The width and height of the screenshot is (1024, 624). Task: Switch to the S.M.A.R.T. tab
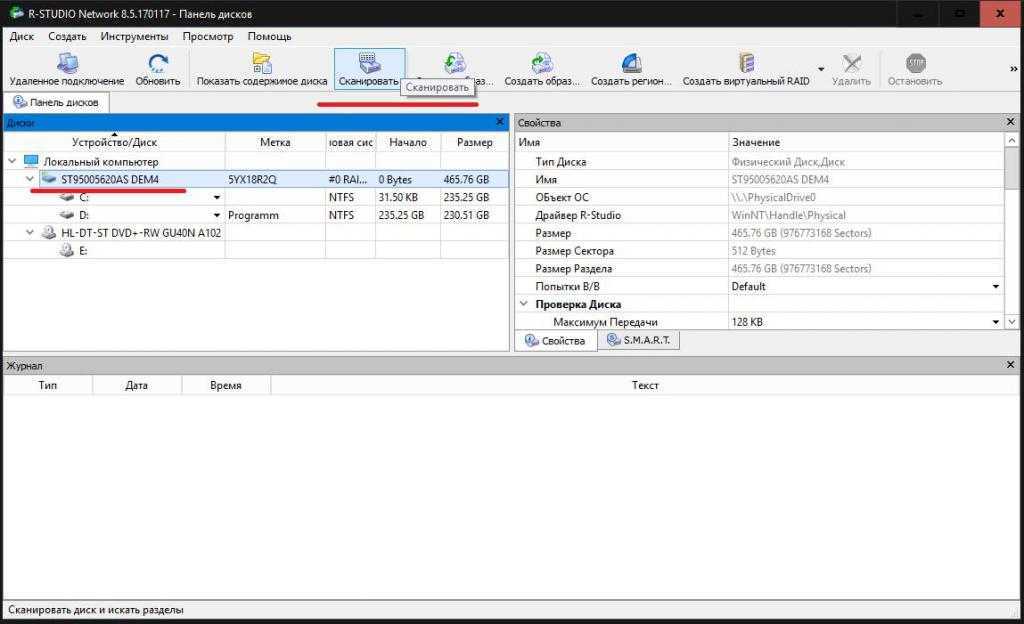tap(640, 341)
